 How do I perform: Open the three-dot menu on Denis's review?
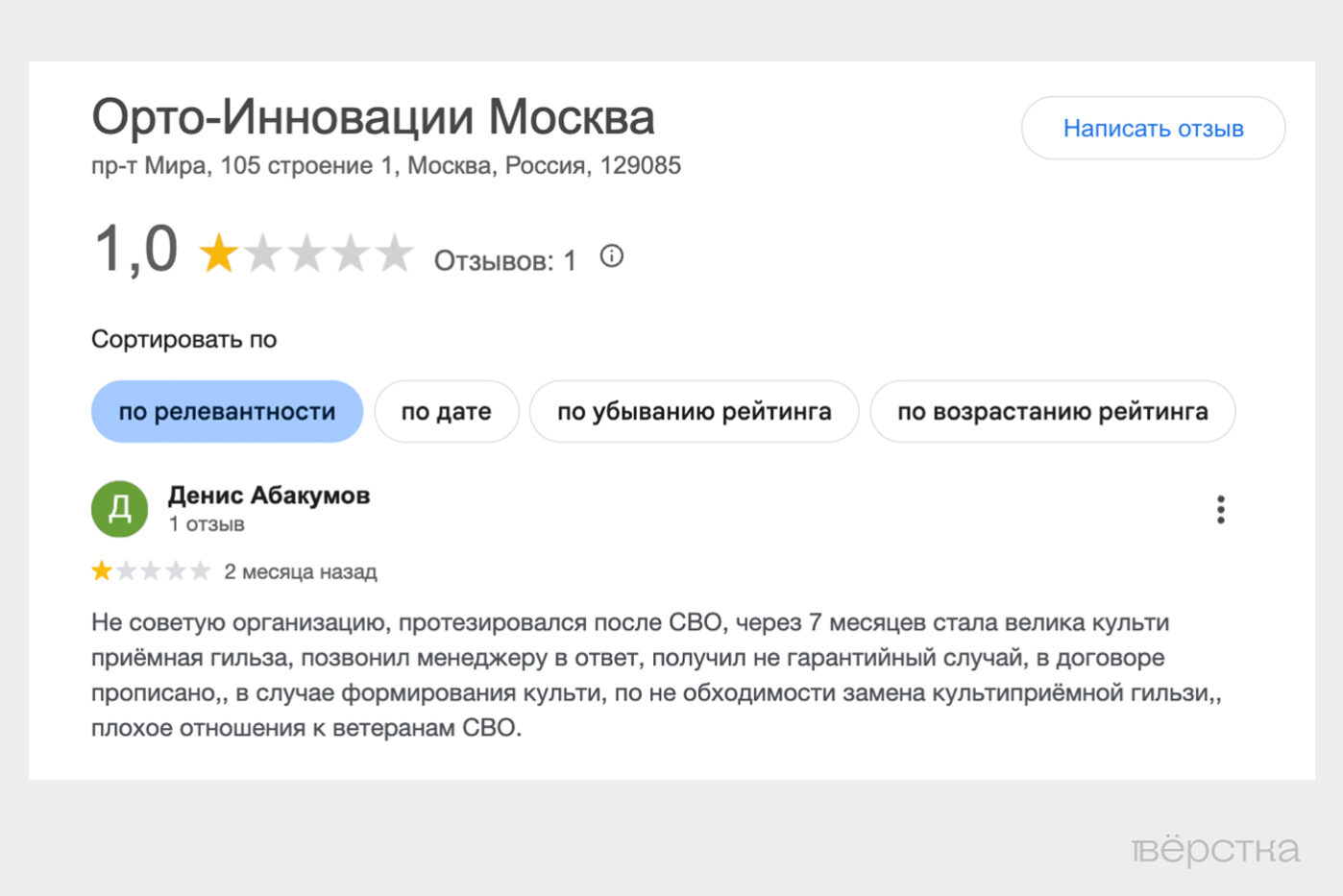(1220, 509)
